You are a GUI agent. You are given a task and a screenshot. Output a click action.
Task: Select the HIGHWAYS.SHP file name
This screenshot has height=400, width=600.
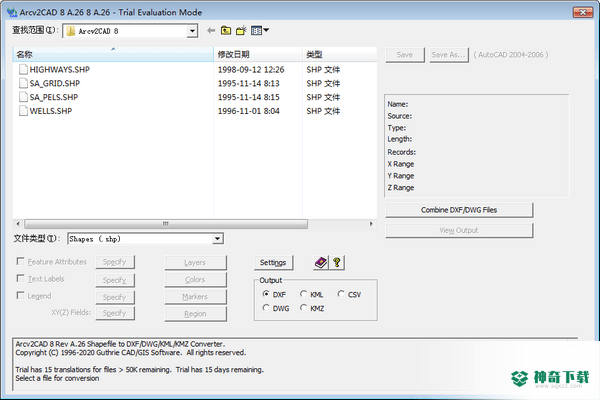click(x=60, y=69)
